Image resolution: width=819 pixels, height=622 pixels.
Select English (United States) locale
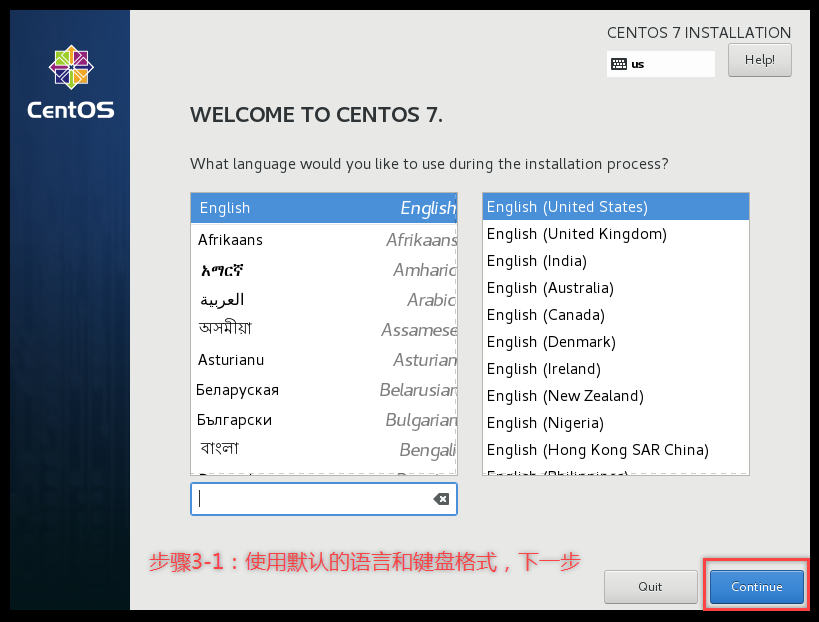(616, 207)
